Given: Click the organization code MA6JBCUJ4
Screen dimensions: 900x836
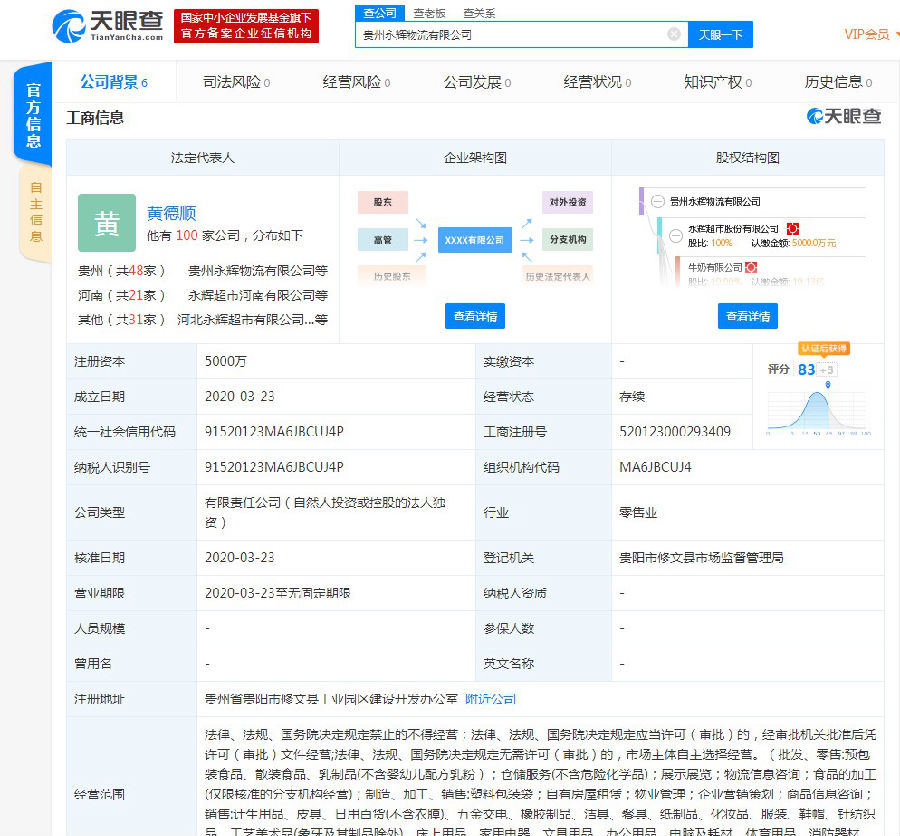Looking at the screenshot, I should click(x=655, y=467).
